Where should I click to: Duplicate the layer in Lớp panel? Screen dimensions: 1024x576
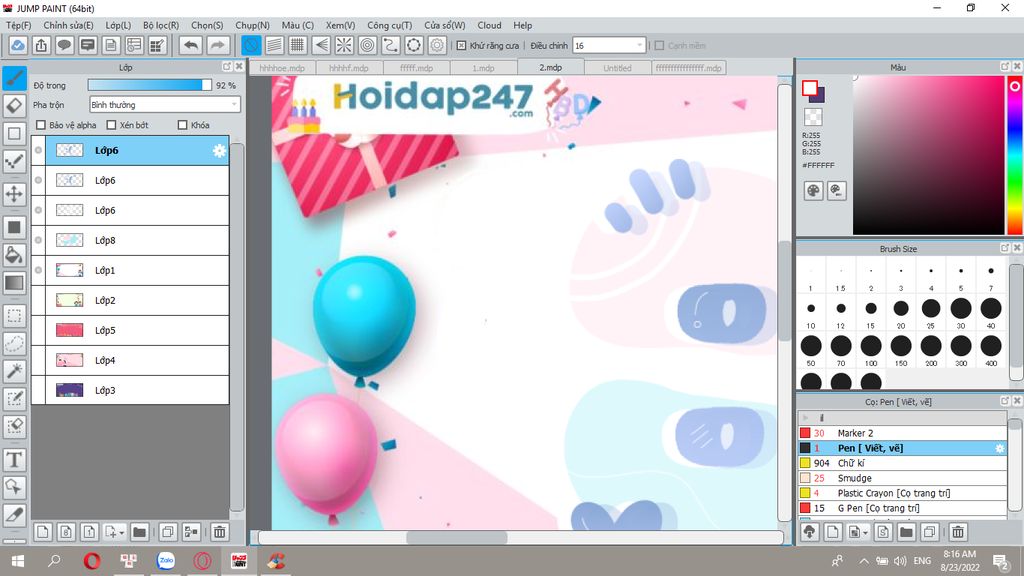(168, 532)
